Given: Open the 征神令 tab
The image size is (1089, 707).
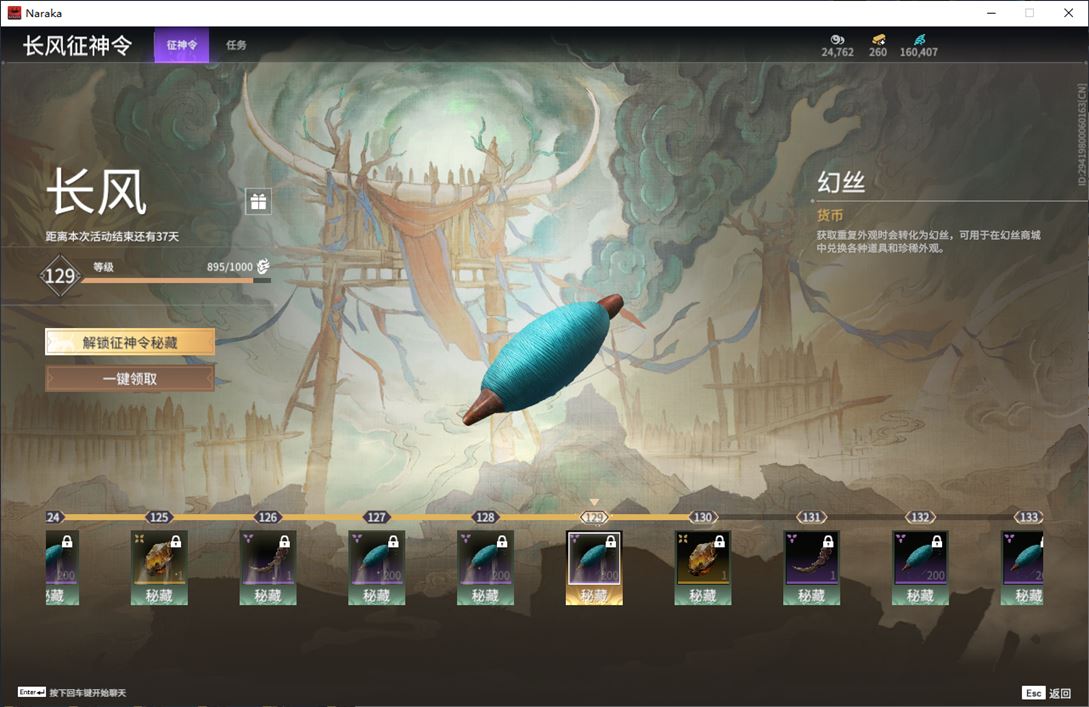Looking at the screenshot, I should tap(181, 45).
